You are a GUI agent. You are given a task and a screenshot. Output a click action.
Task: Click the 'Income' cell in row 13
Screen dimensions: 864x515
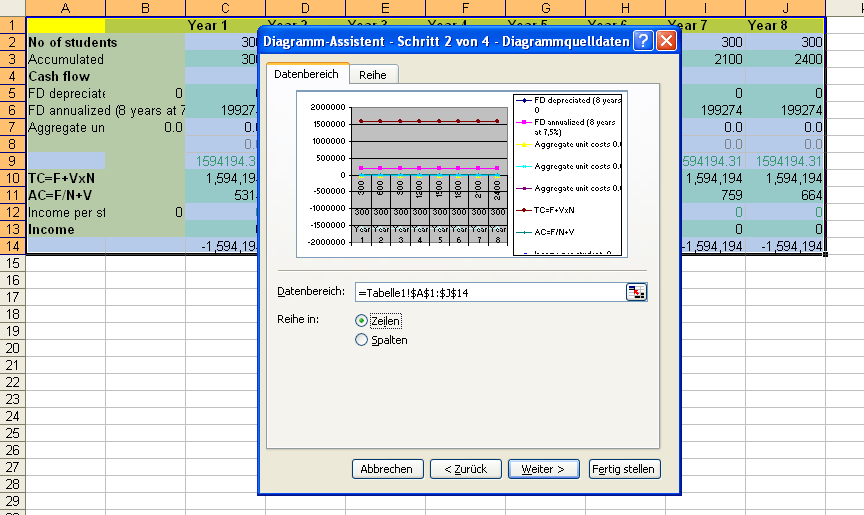[66, 230]
